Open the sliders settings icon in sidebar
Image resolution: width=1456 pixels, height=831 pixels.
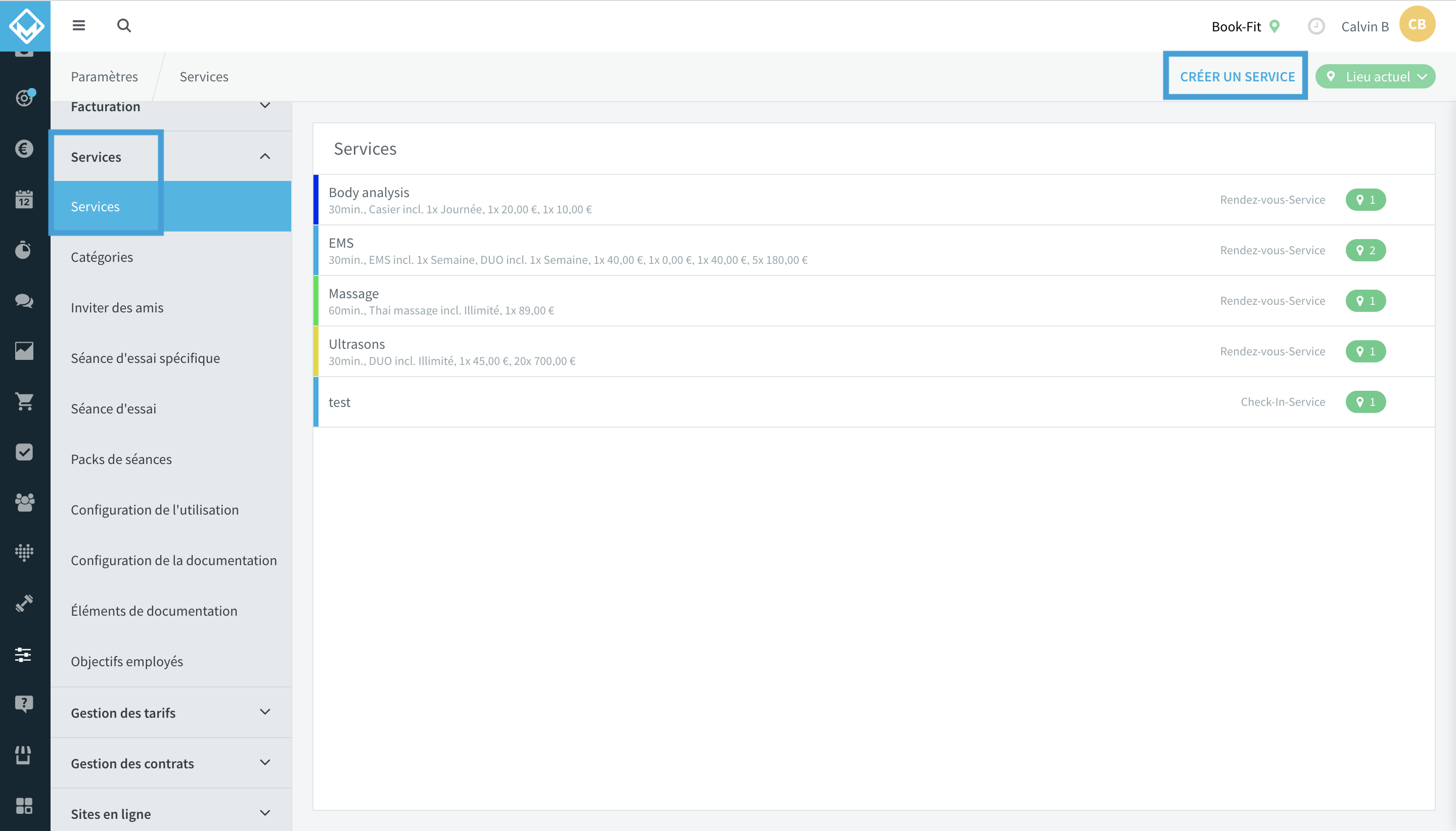(23, 654)
